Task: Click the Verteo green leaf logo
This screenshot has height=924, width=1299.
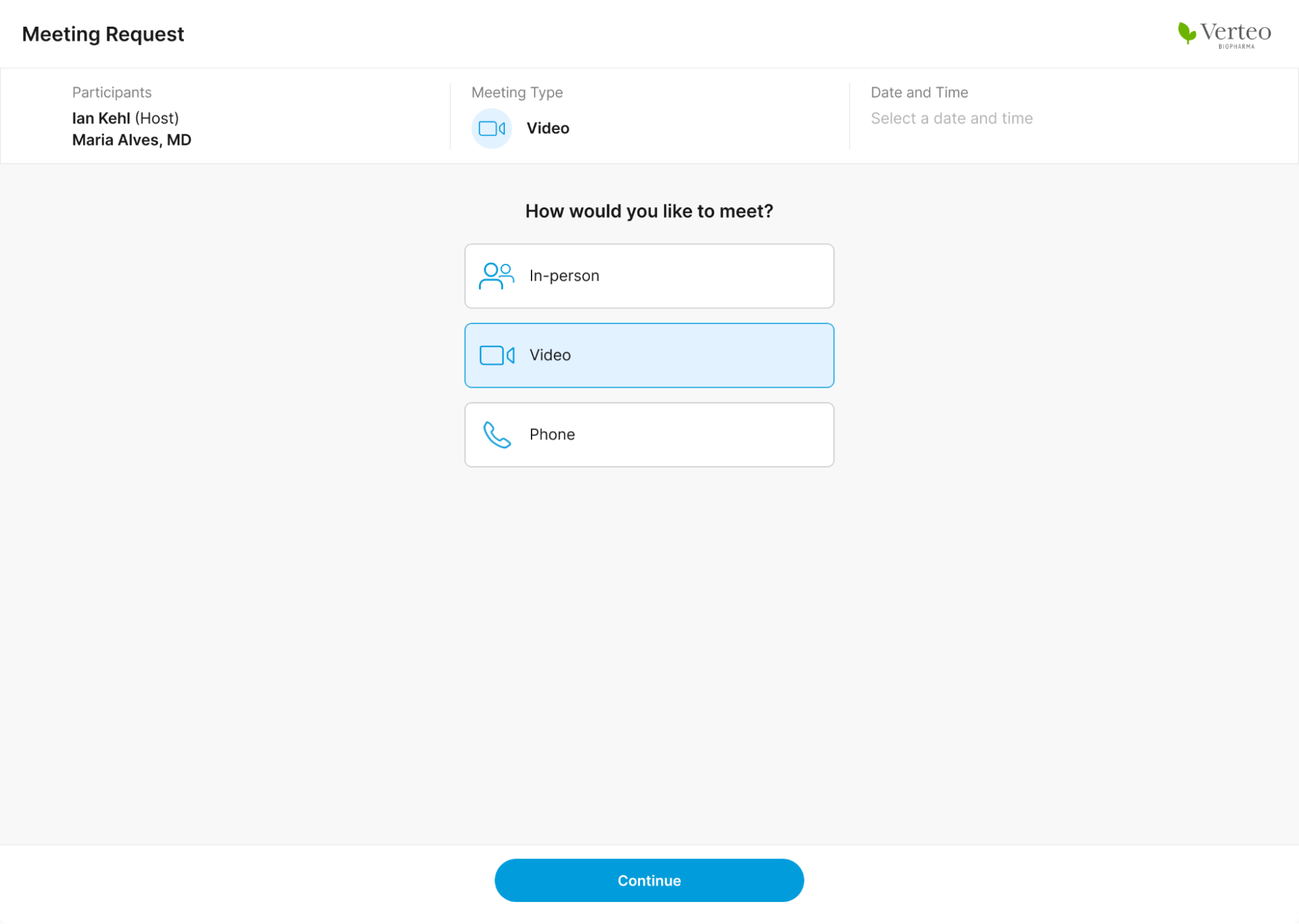Action: [x=1187, y=32]
